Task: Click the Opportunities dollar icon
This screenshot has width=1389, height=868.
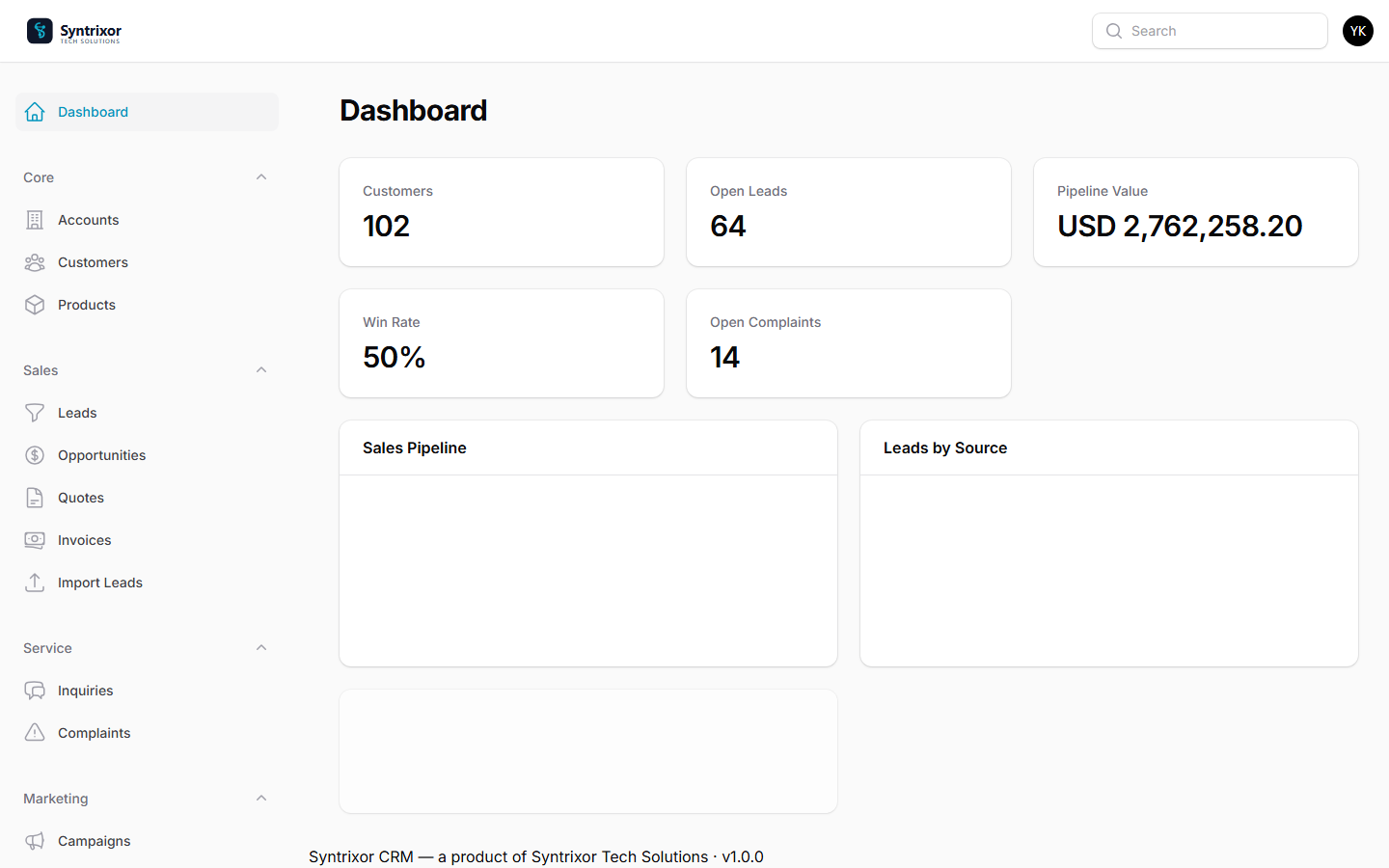Action: (35, 455)
